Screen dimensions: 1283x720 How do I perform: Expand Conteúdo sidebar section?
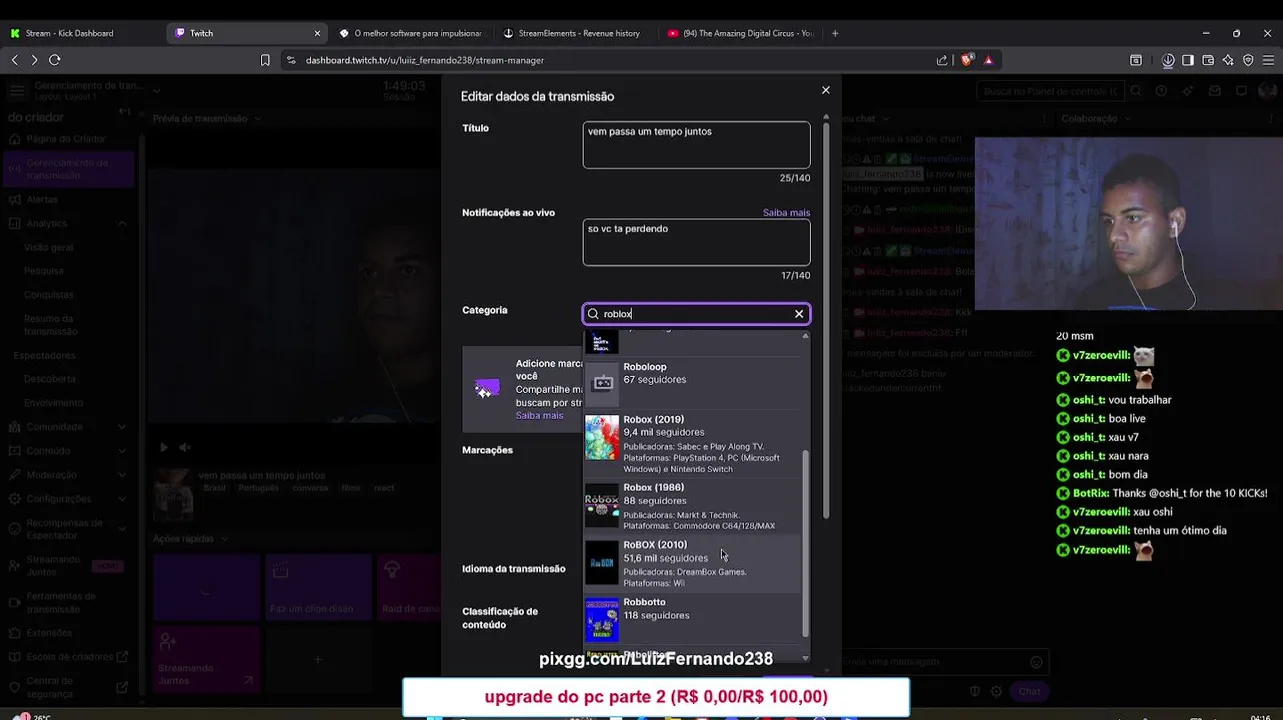pyautogui.click(x=122, y=451)
